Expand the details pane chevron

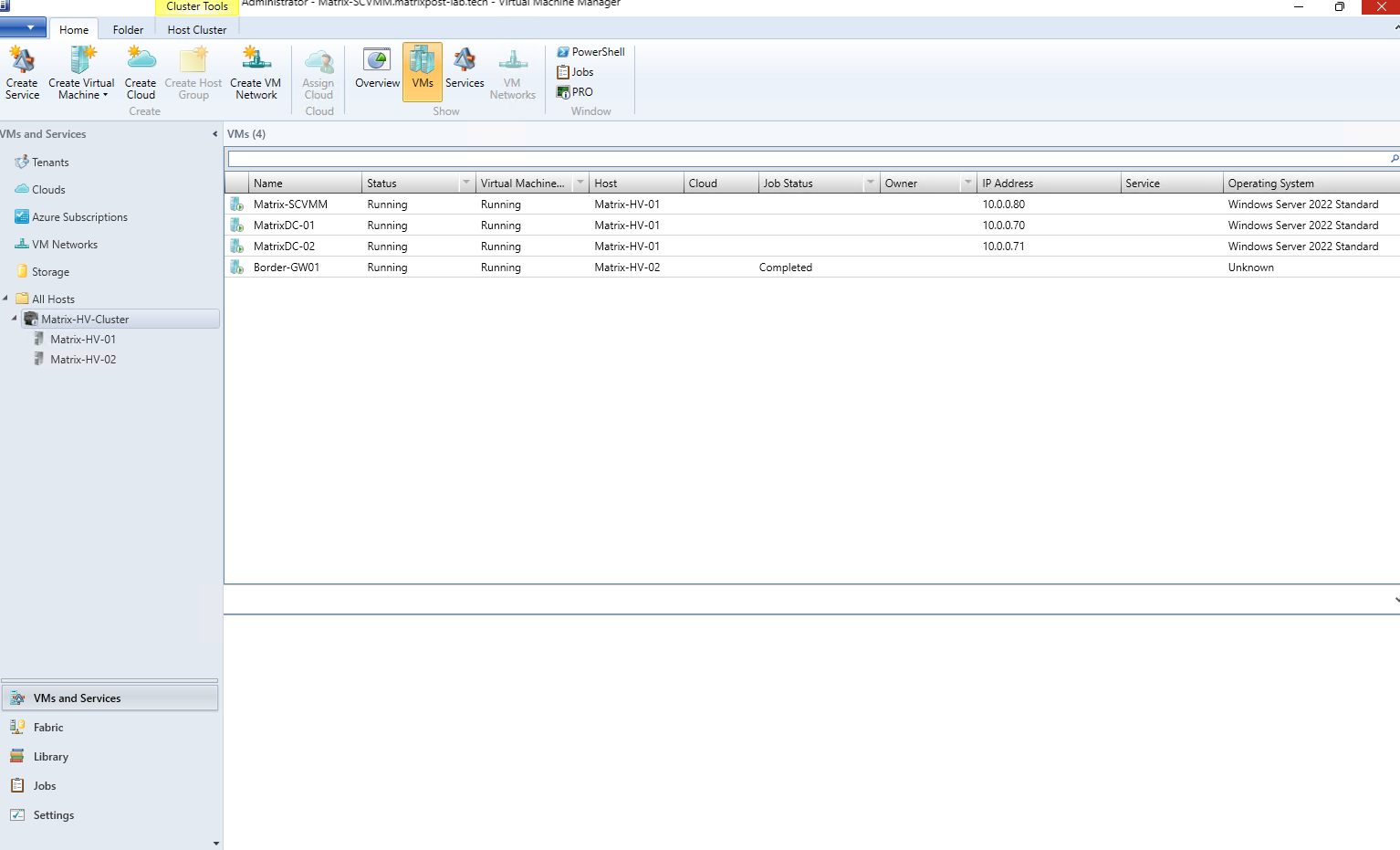1396,600
